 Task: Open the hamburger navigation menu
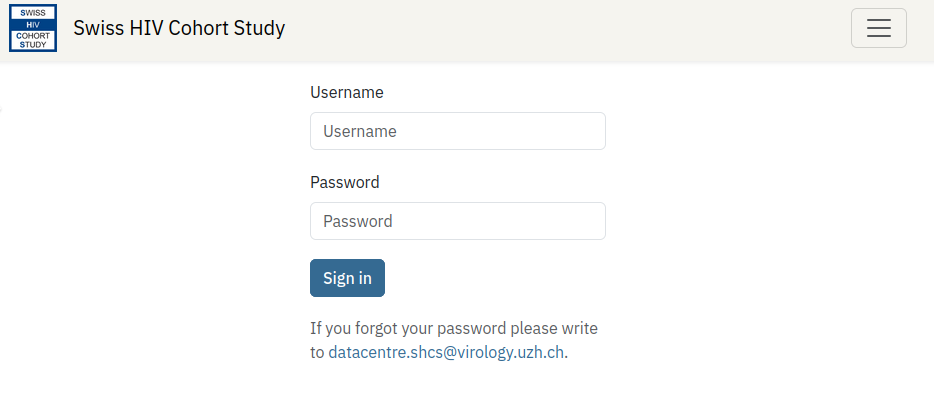(x=878, y=28)
